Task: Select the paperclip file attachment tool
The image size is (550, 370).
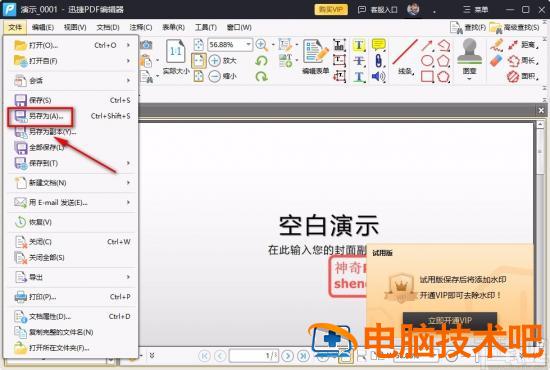Action: [378, 61]
